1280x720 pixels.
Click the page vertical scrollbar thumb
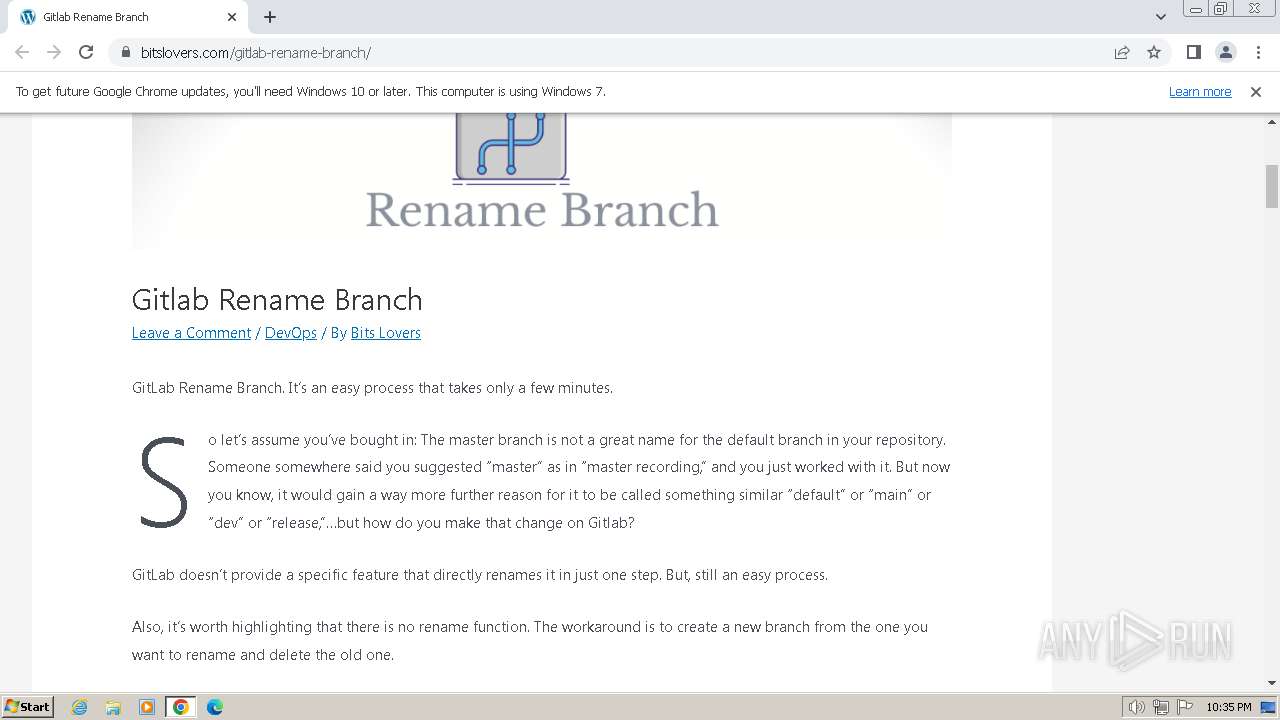point(1272,186)
